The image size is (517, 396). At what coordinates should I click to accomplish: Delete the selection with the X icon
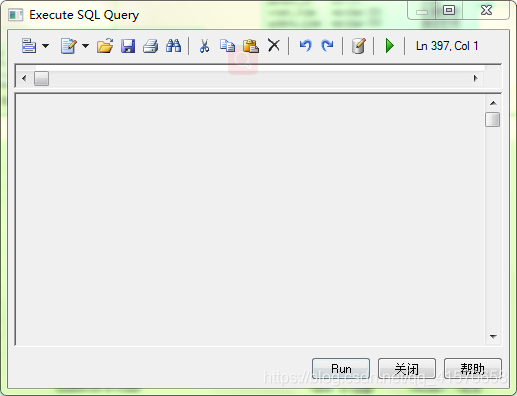coord(274,45)
